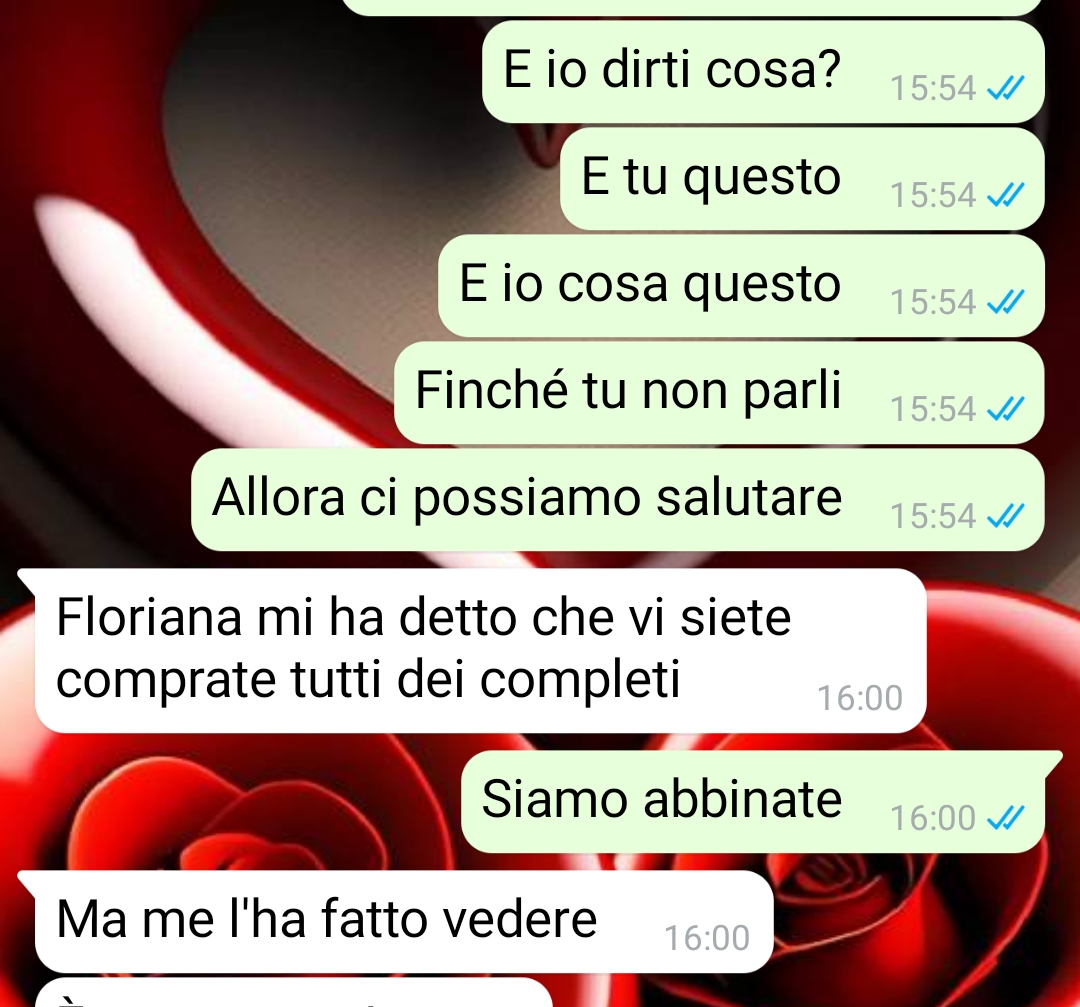The image size is (1080, 1007).
Task: Tap the 16:00 timestamp on the Floriana message
Action: [x=860, y=698]
